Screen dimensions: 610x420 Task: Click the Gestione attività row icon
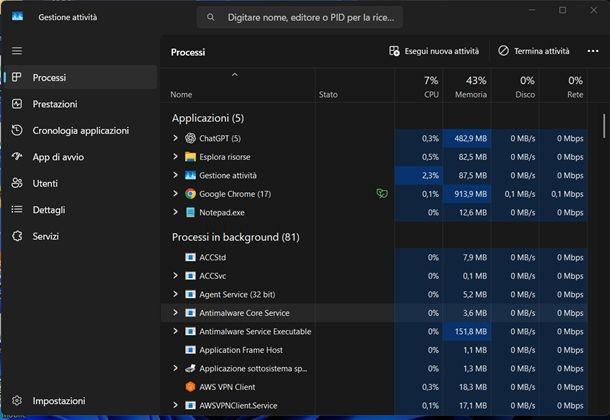click(190, 175)
